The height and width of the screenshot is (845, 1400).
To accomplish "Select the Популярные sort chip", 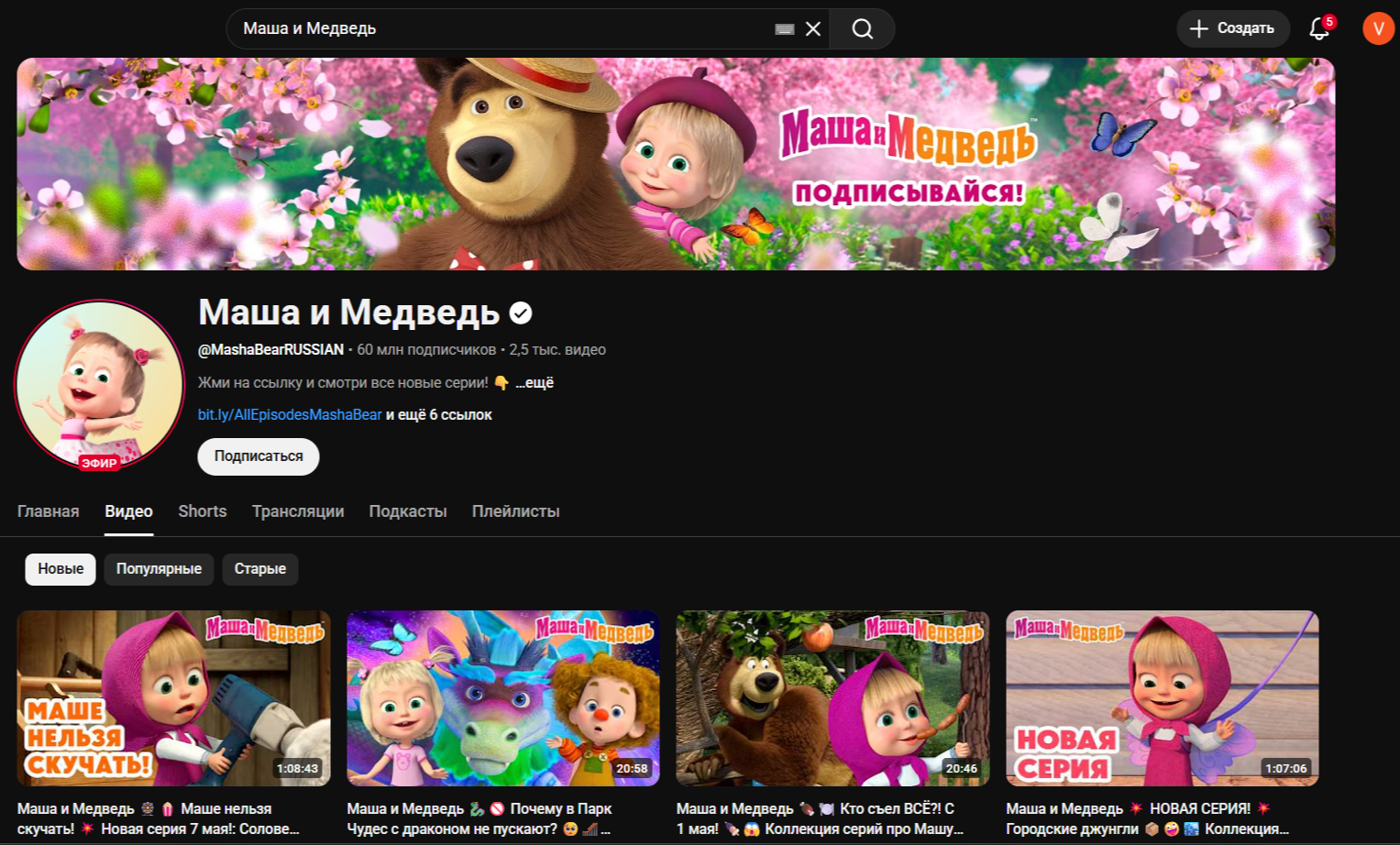I will [x=159, y=569].
